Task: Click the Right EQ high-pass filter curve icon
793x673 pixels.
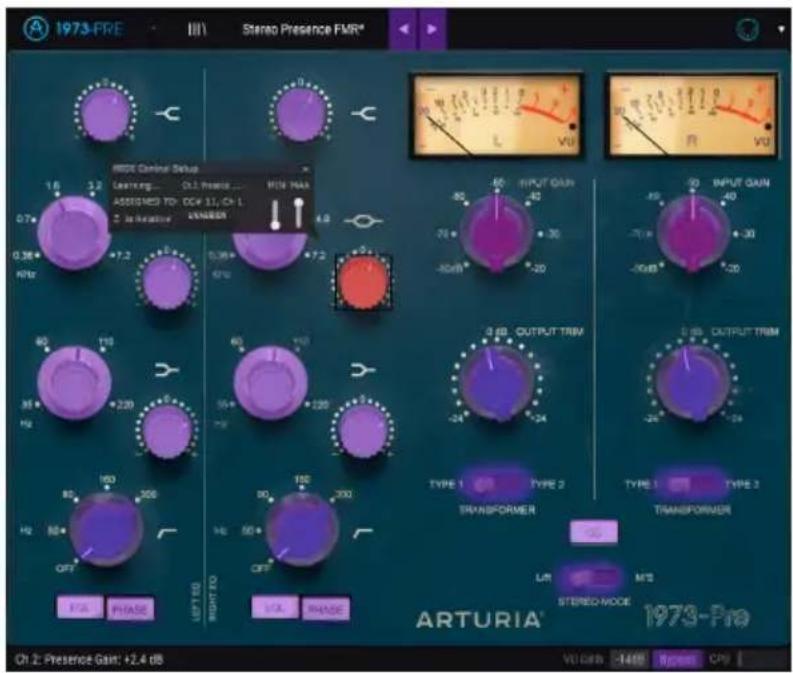Action: [x=364, y=532]
